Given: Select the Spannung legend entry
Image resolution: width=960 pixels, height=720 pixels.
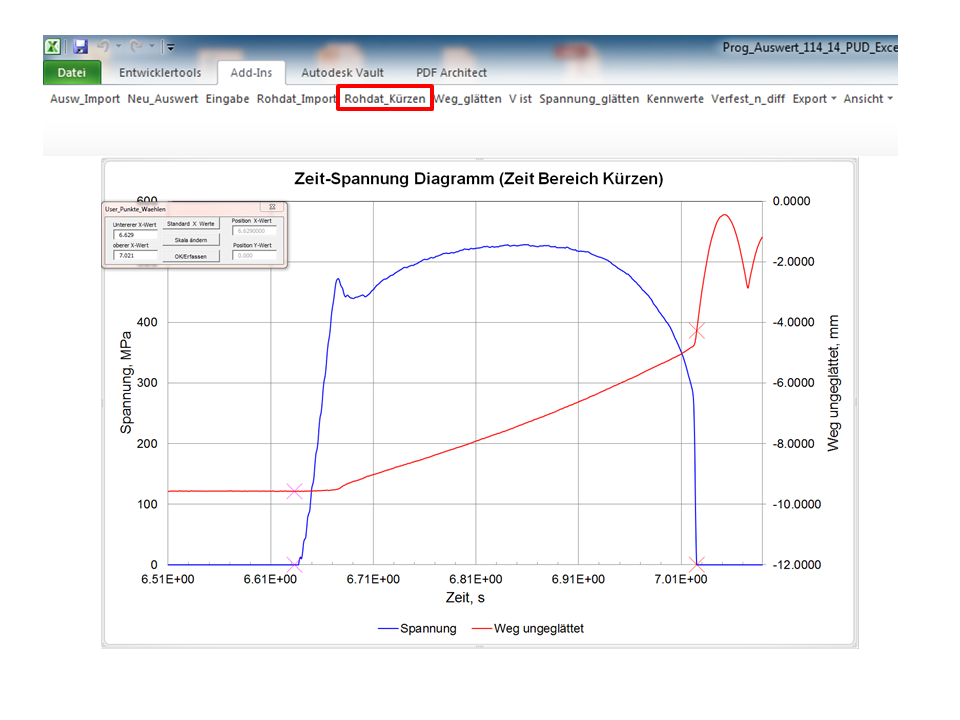Looking at the screenshot, I should tap(418, 628).
